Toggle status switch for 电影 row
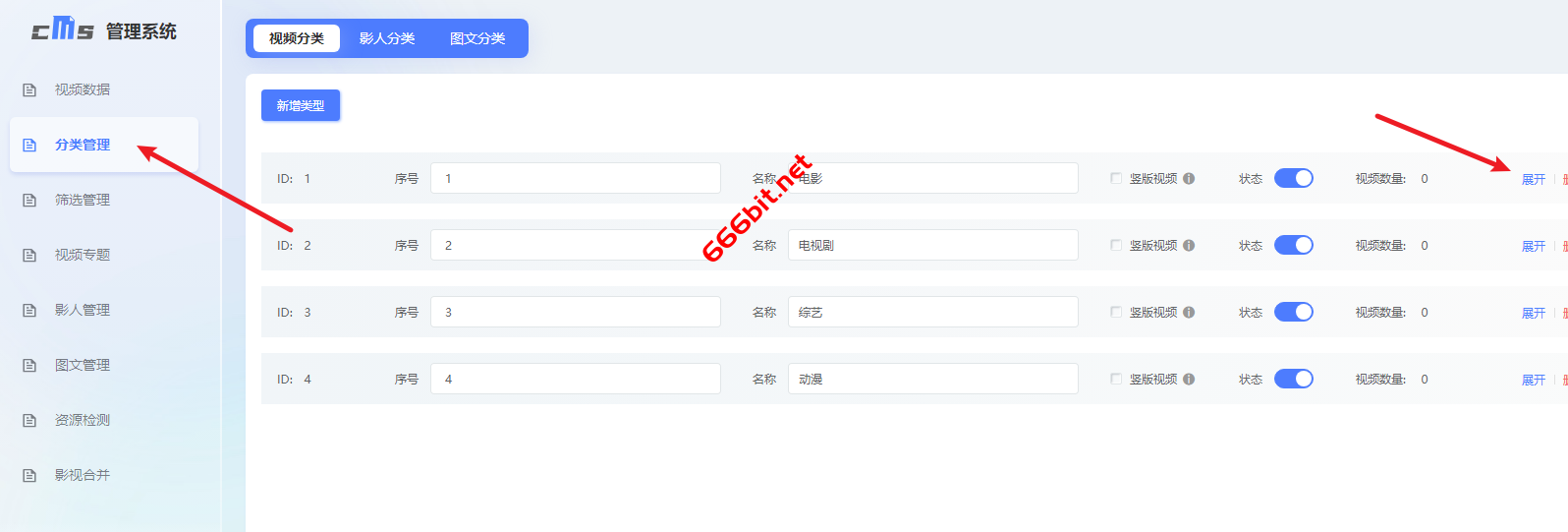Screen dimensions: 1568x532 click(1294, 178)
